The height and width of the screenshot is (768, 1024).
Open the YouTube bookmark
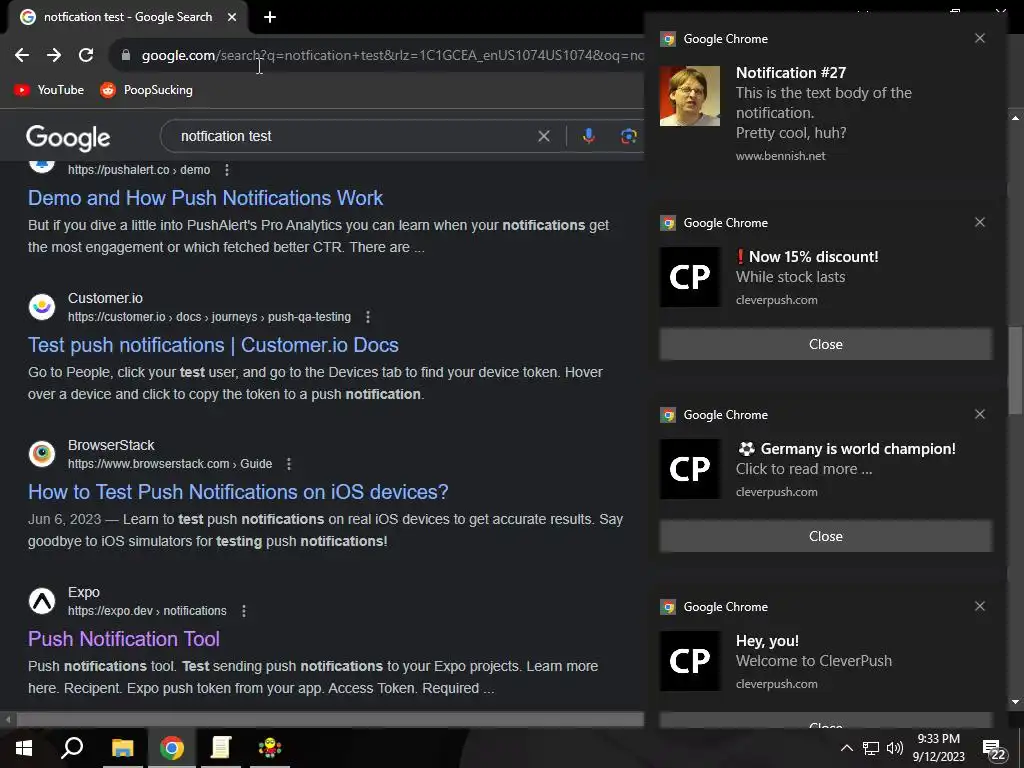(49, 90)
